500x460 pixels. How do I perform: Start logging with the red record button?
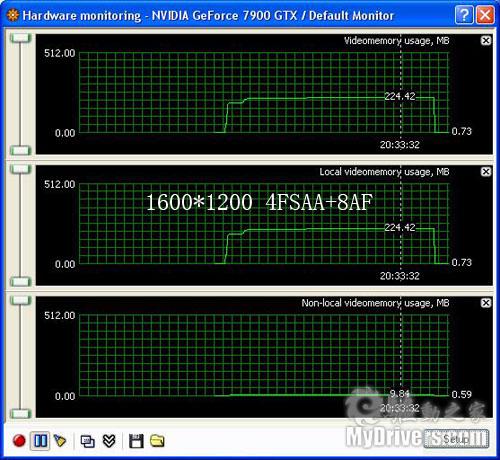click(19, 440)
